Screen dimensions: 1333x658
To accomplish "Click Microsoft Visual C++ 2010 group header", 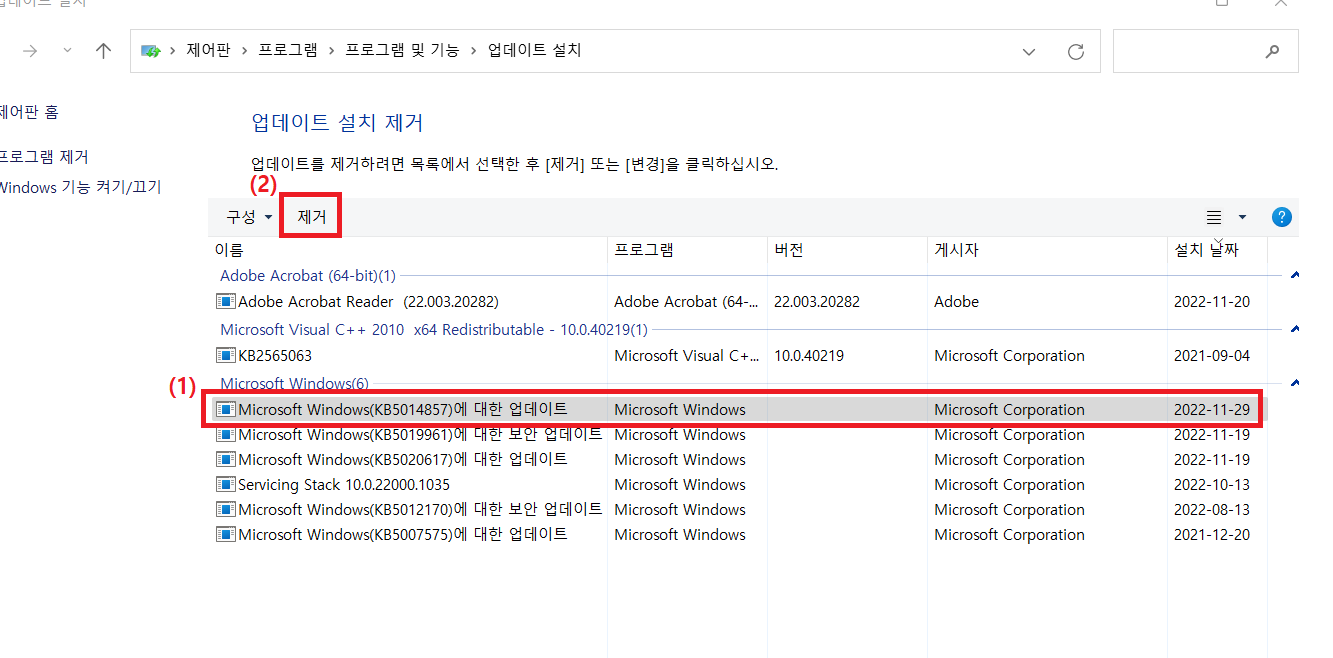I will (434, 329).
